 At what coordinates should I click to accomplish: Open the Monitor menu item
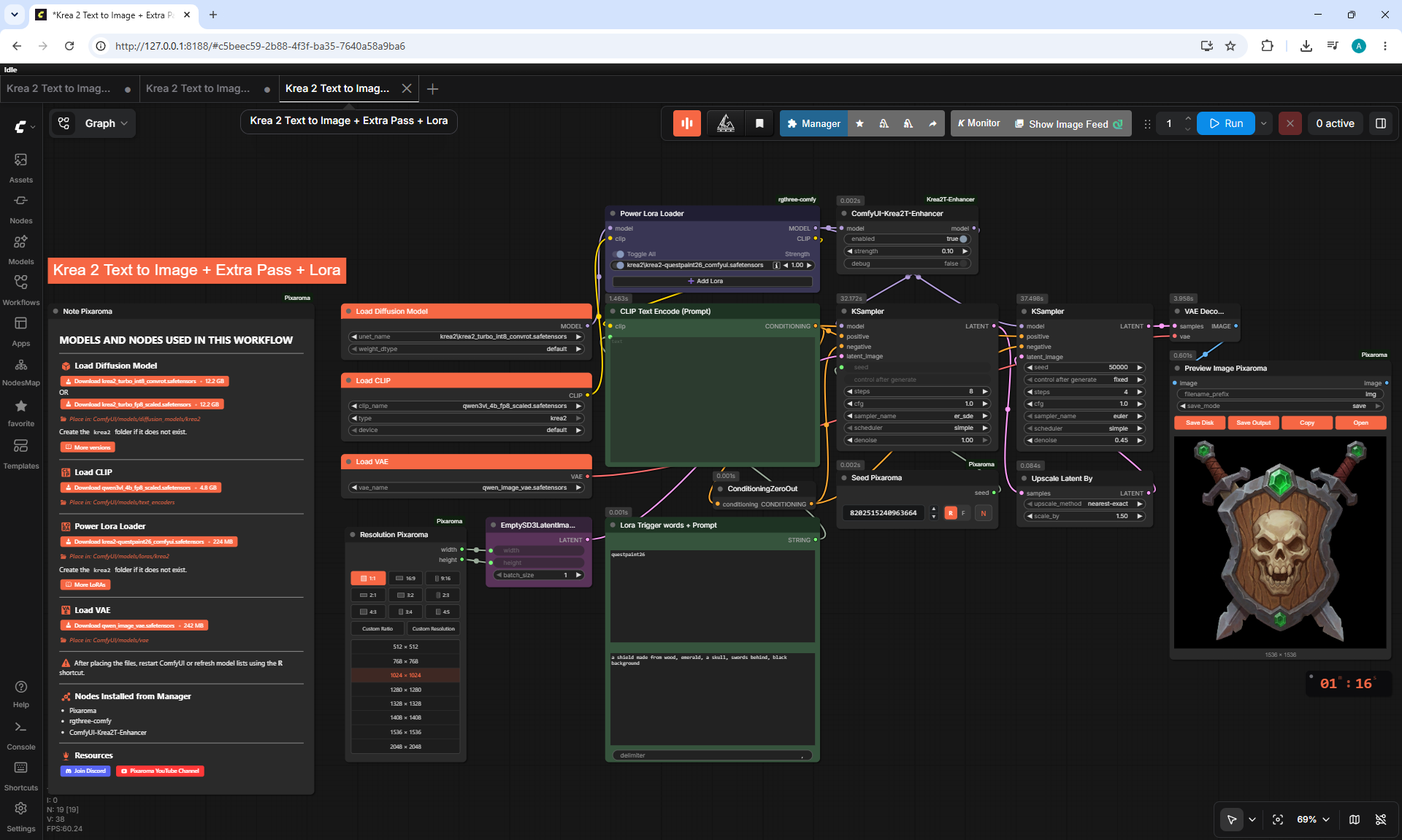click(978, 123)
